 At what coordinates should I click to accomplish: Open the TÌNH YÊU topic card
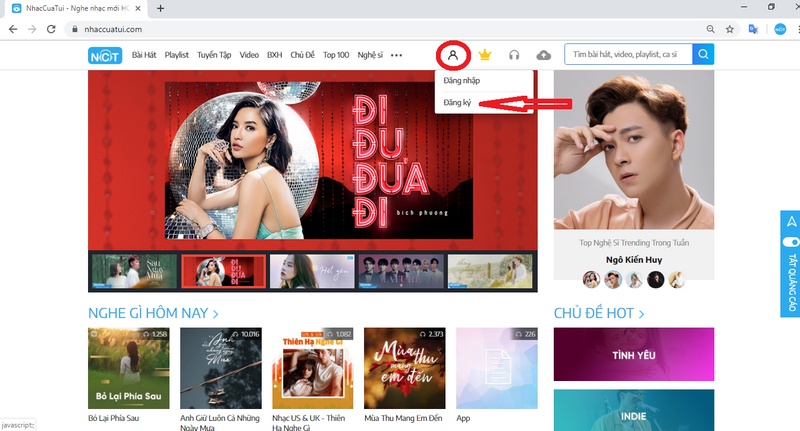coord(634,354)
